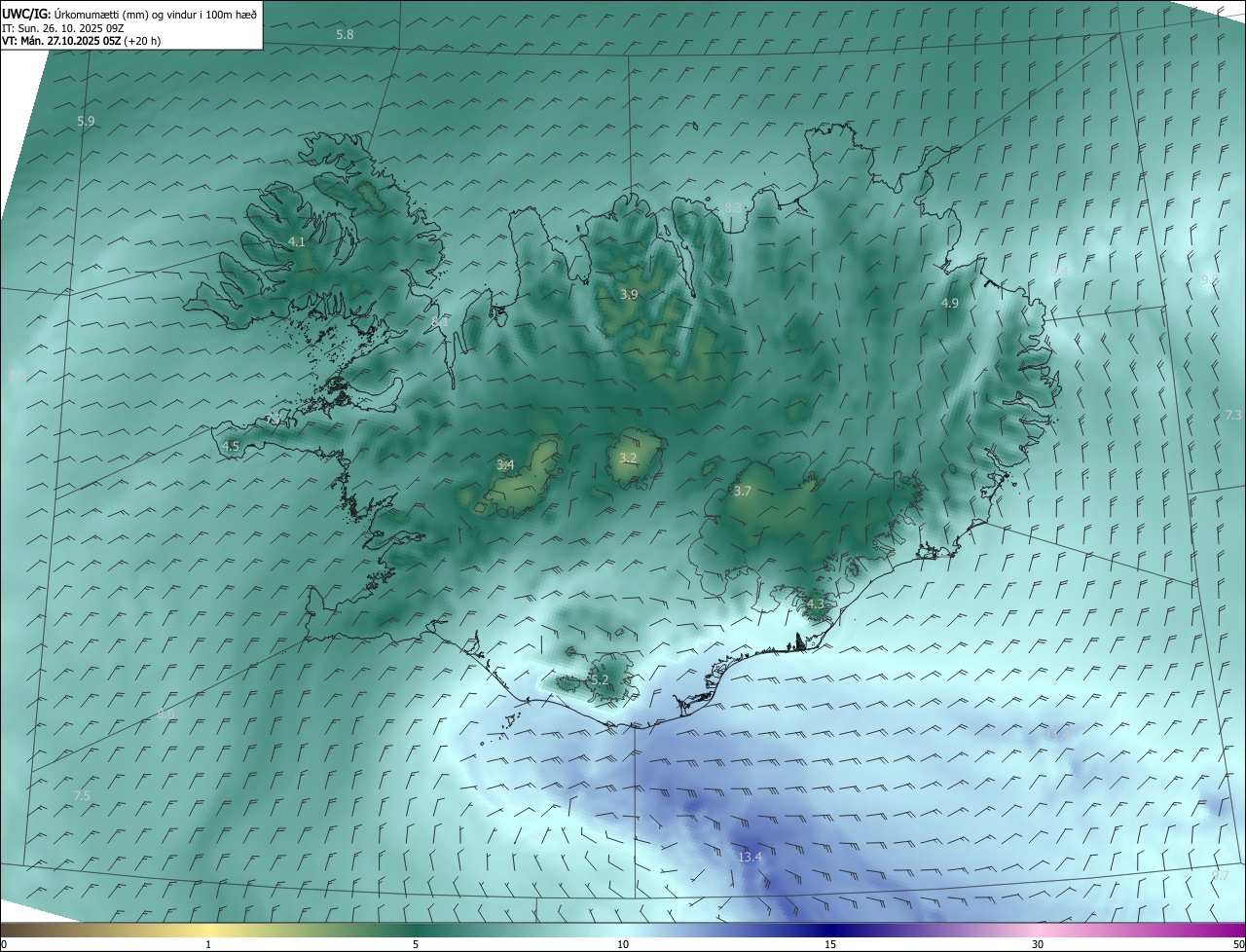Click the colorbar tick label 5
Image resolution: width=1246 pixels, height=952 pixels.
[x=416, y=944]
